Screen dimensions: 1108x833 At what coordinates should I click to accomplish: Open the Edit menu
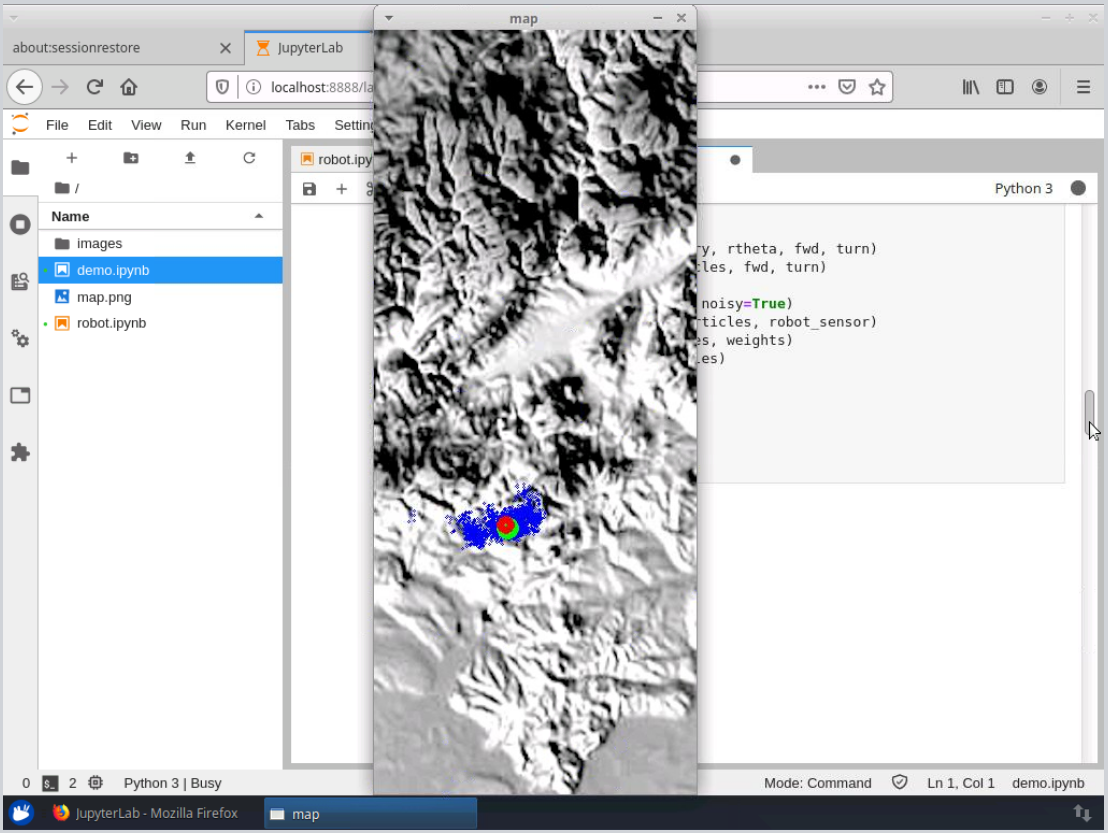click(x=100, y=125)
